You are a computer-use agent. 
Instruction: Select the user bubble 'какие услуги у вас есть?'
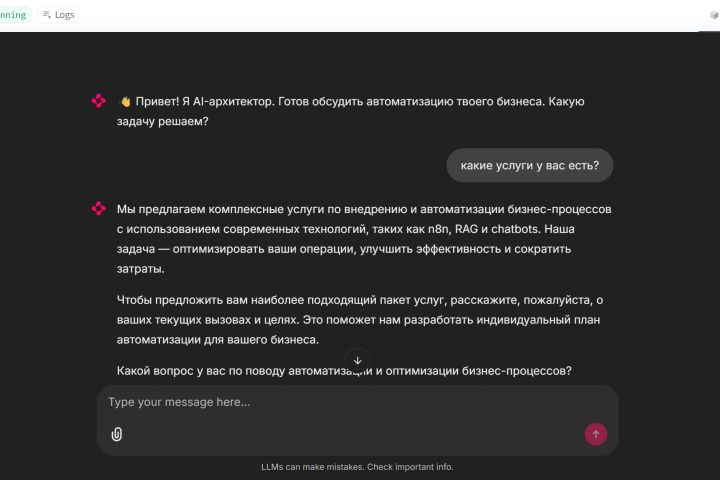click(x=529, y=165)
